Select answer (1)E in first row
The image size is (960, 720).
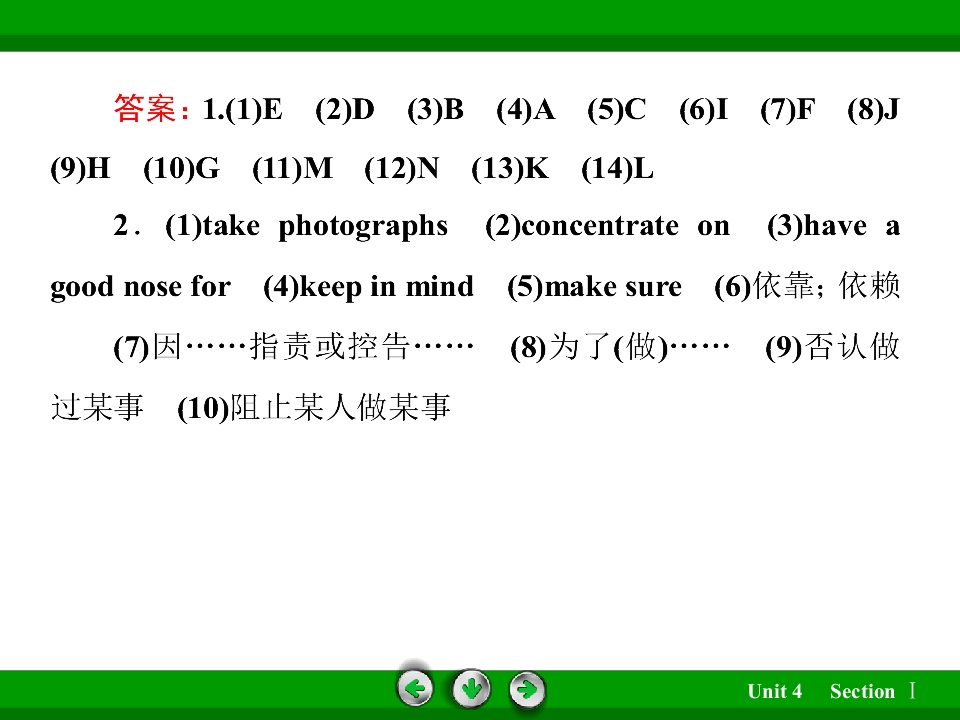point(253,110)
